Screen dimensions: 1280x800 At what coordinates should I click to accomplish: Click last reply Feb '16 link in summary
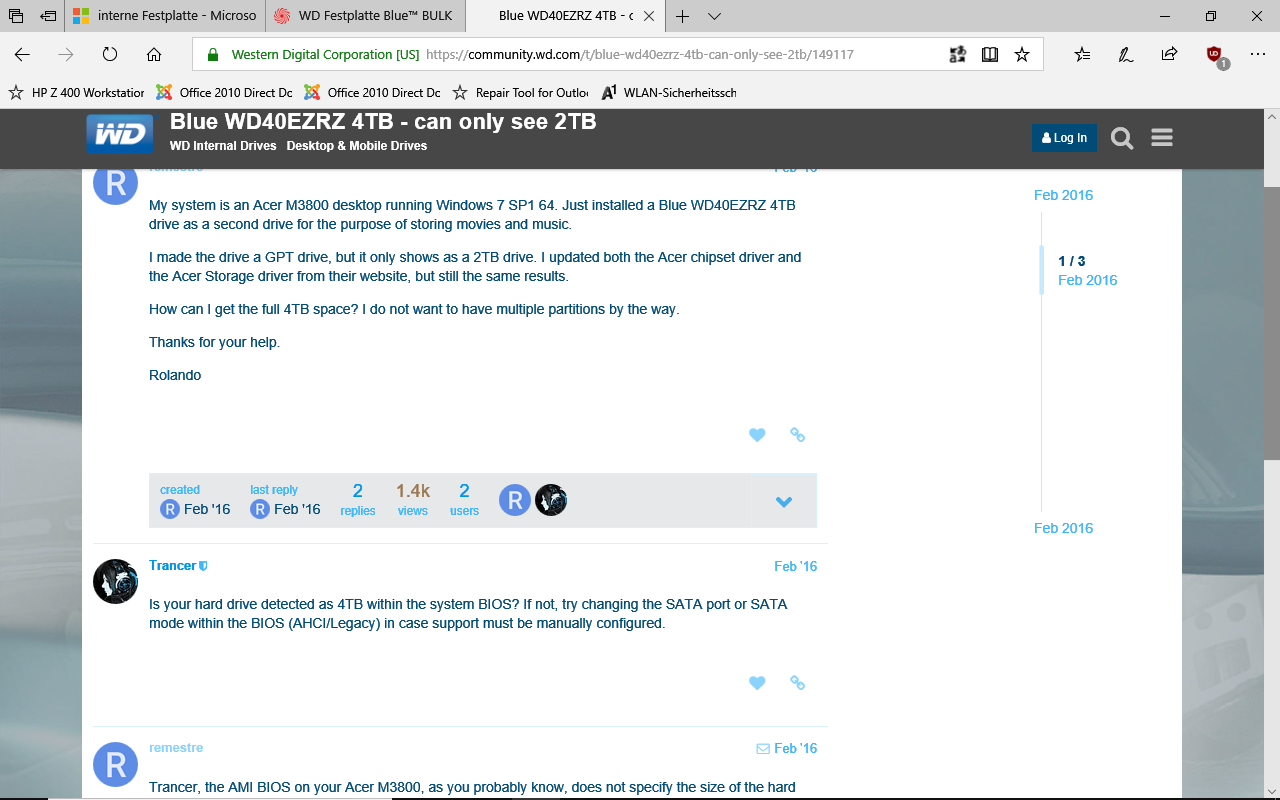285,501
